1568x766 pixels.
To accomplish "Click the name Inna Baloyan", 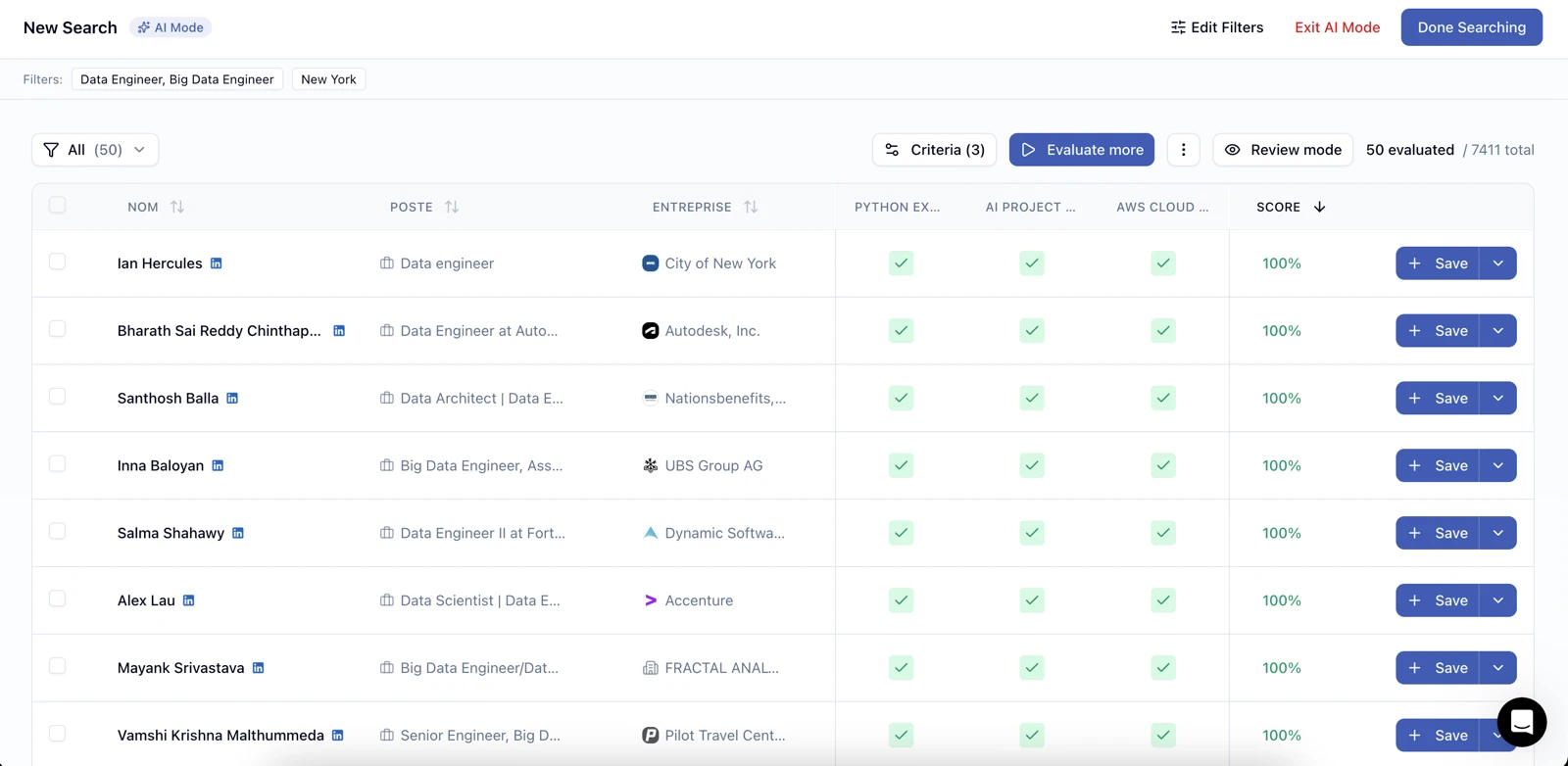I will (161, 465).
